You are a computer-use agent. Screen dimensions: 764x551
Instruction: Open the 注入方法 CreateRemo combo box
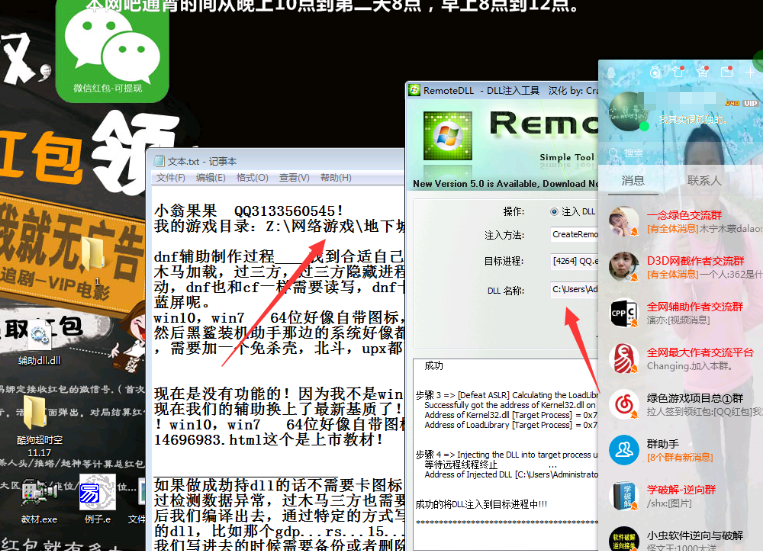(574, 234)
